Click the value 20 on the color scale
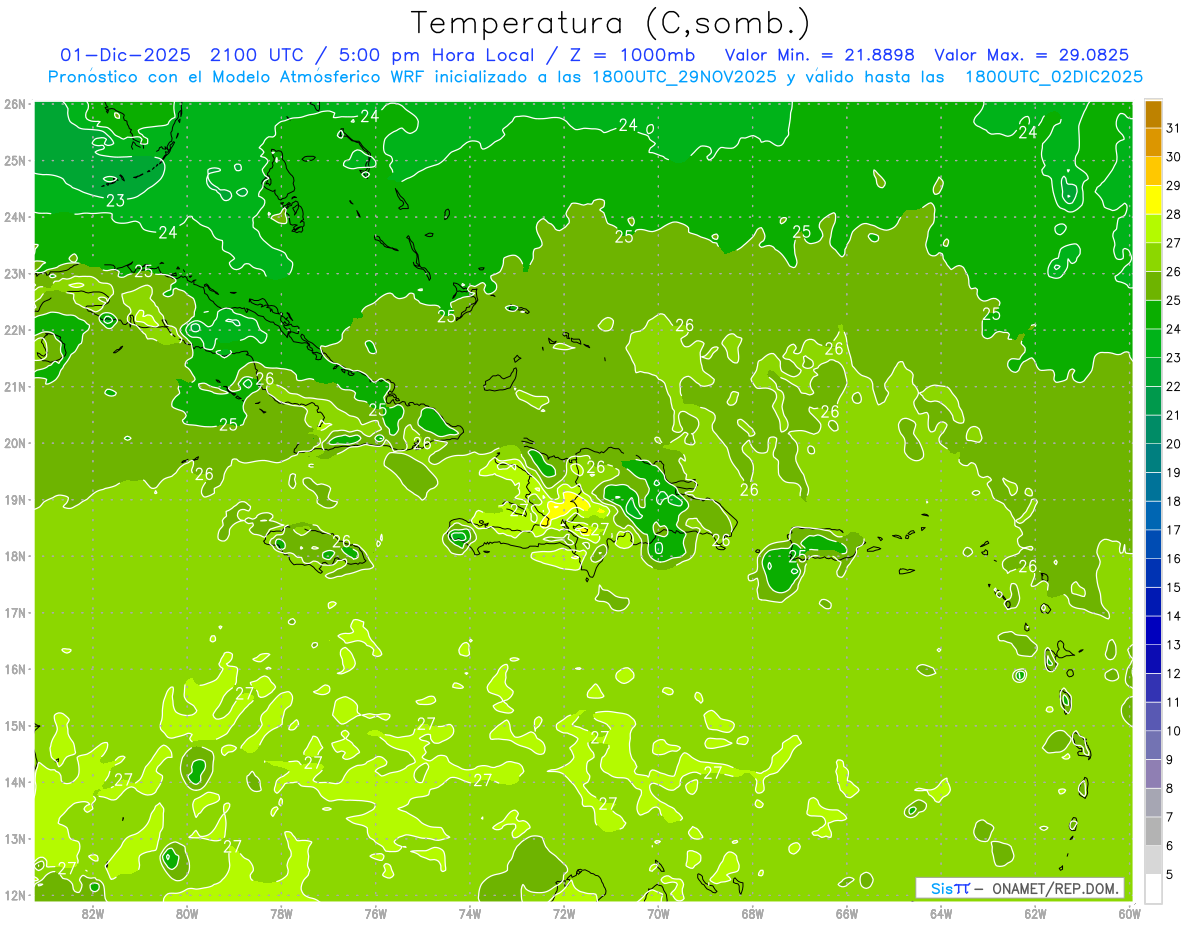This screenshot has width=1200, height=927. click(x=1173, y=444)
